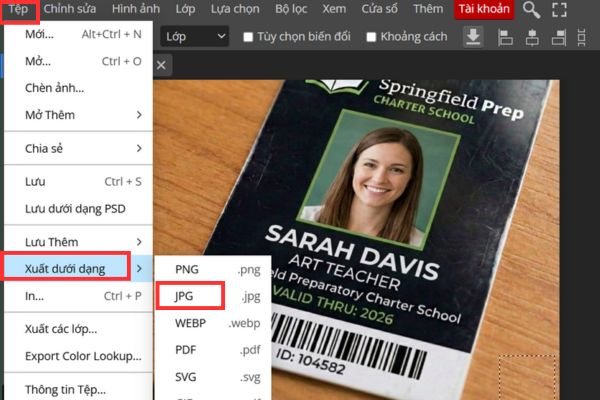Open the Cửa sổ menu

click(x=380, y=9)
